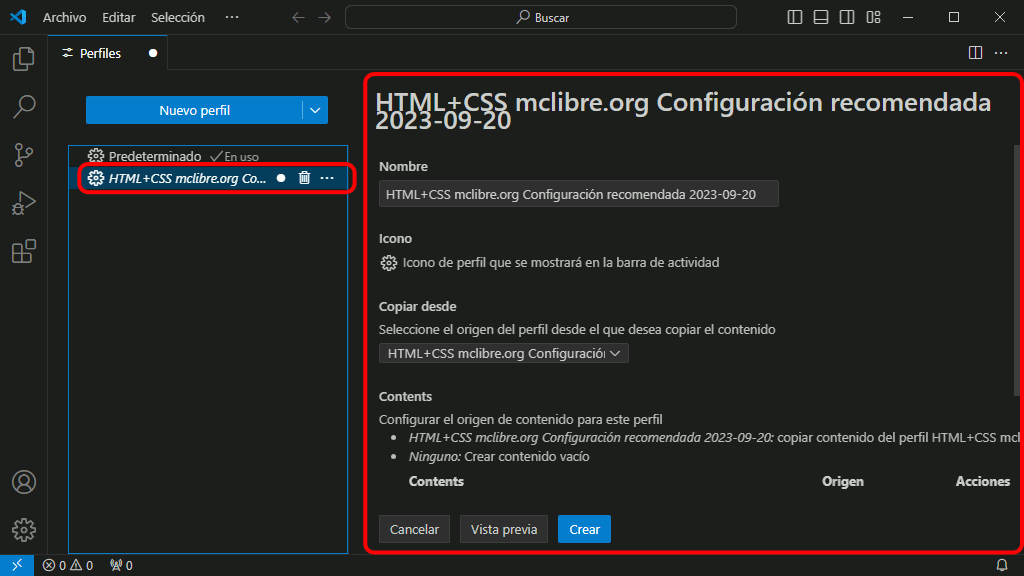The width and height of the screenshot is (1024, 576).
Task: Open the Accounts menu icon
Action: pyautogui.click(x=24, y=482)
